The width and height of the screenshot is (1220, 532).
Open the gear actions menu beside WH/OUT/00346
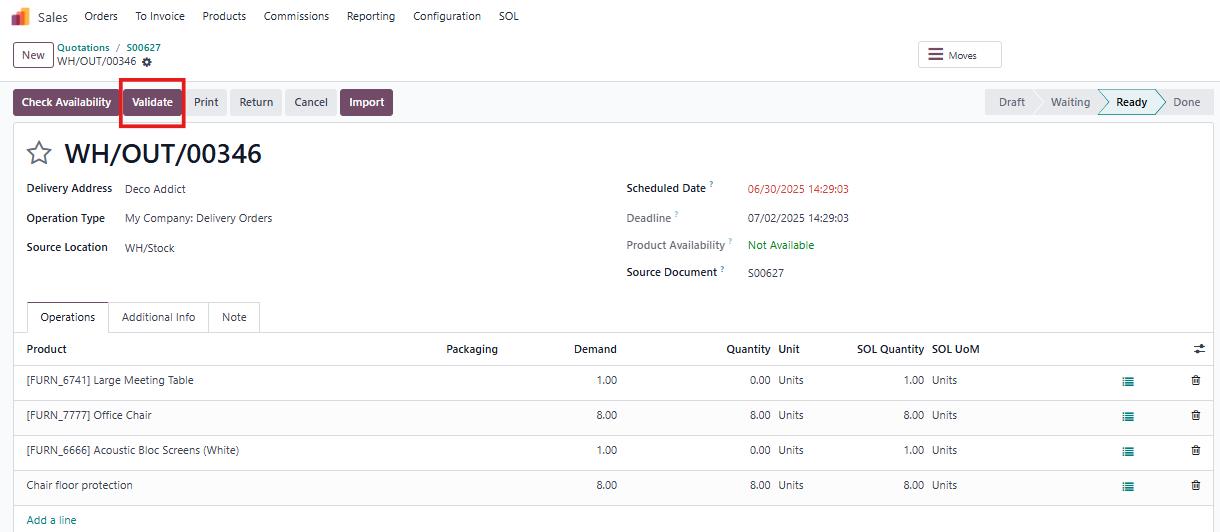147,62
